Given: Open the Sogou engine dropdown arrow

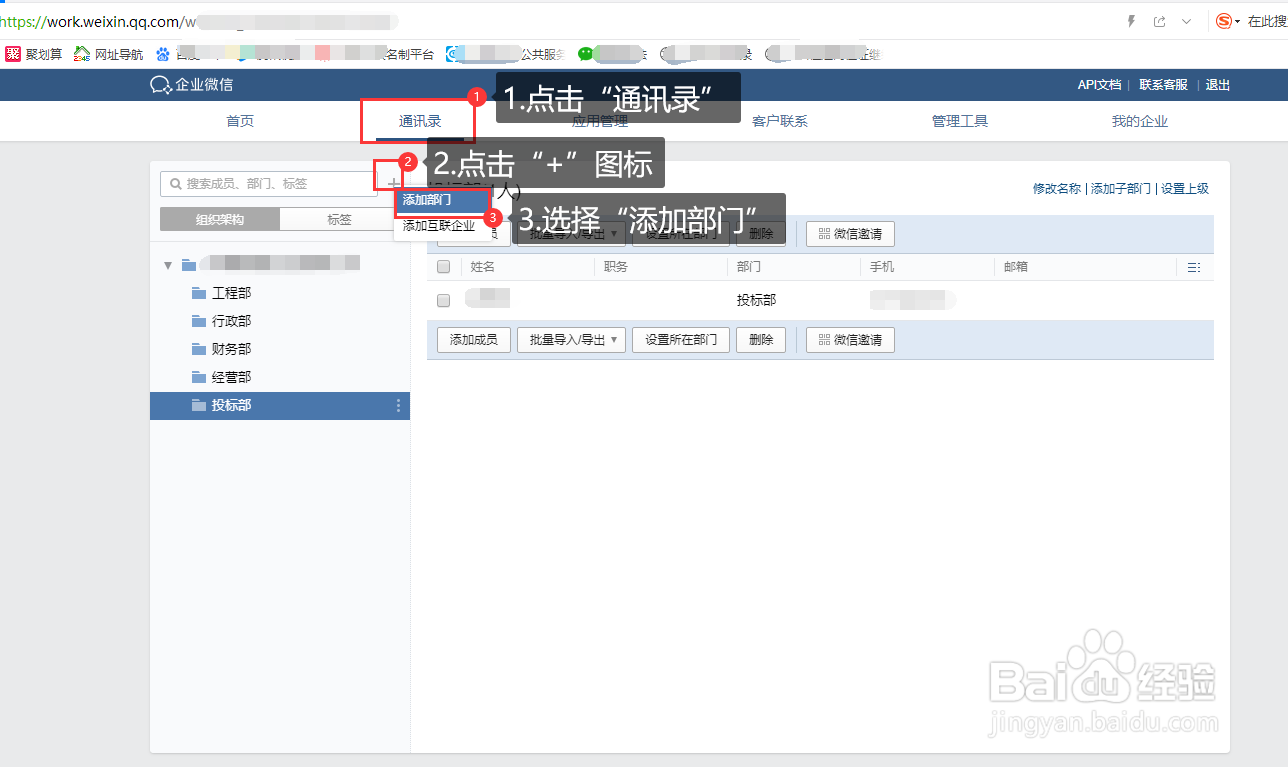Looking at the screenshot, I should point(1237,21).
